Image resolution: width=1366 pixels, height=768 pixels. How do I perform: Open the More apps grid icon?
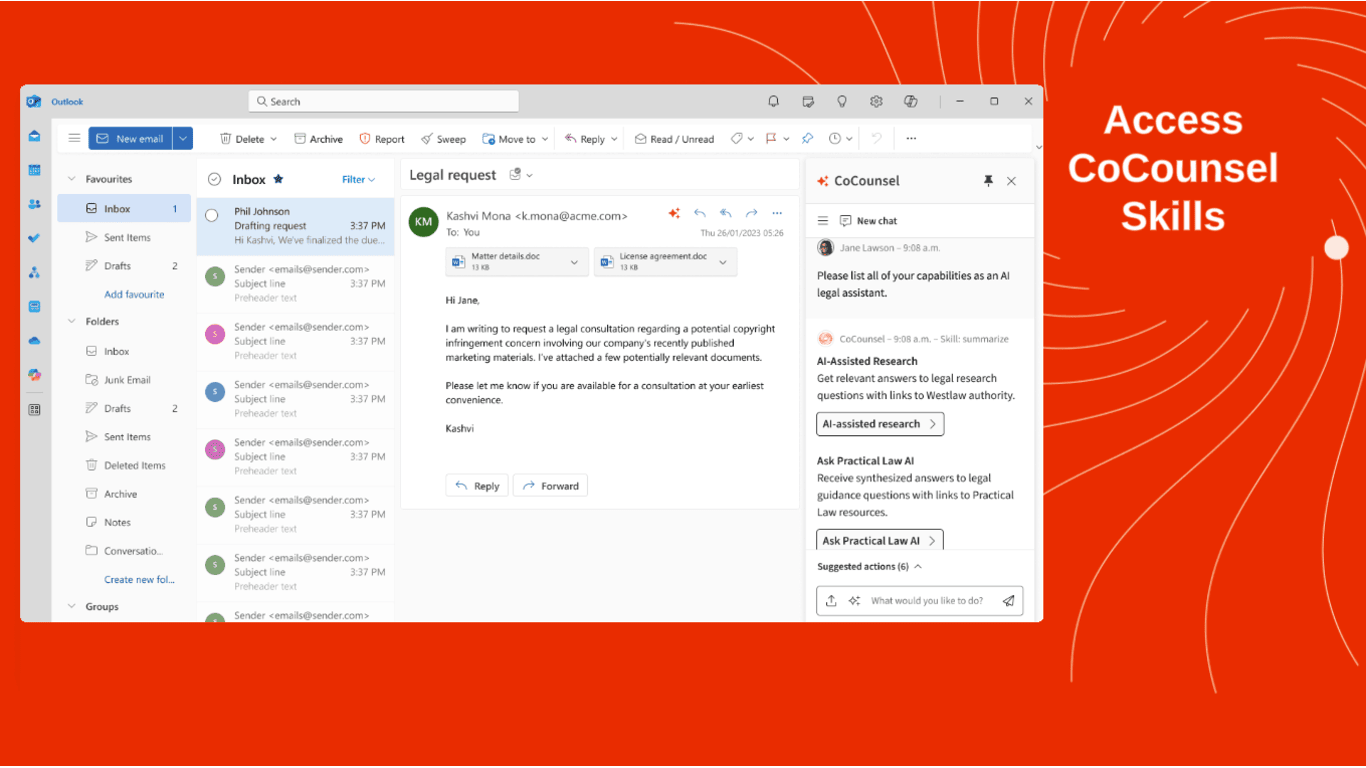click(34, 409)
